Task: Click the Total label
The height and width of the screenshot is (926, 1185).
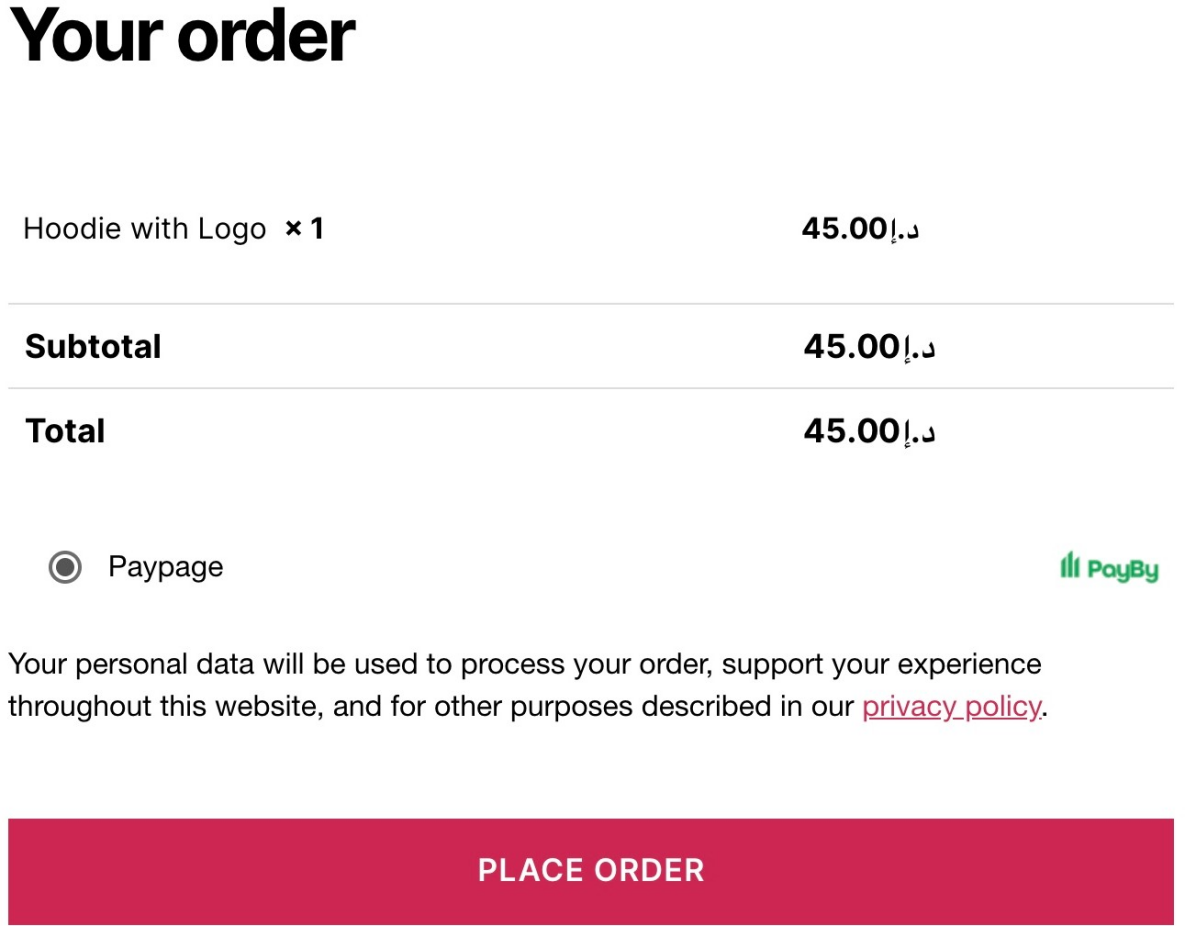Action: (65, 431)
